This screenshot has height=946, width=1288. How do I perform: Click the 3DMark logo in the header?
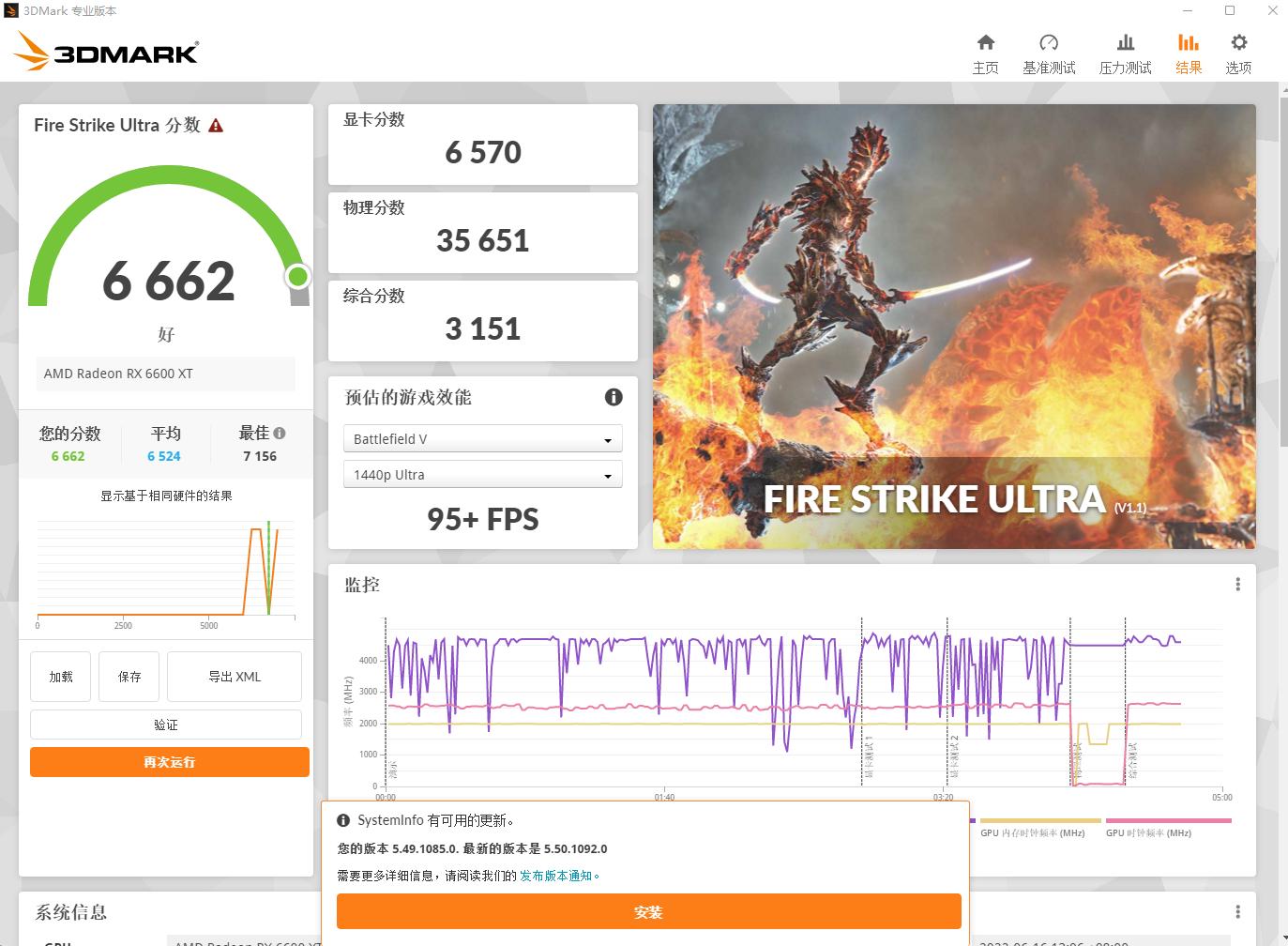tap(106, 52)
